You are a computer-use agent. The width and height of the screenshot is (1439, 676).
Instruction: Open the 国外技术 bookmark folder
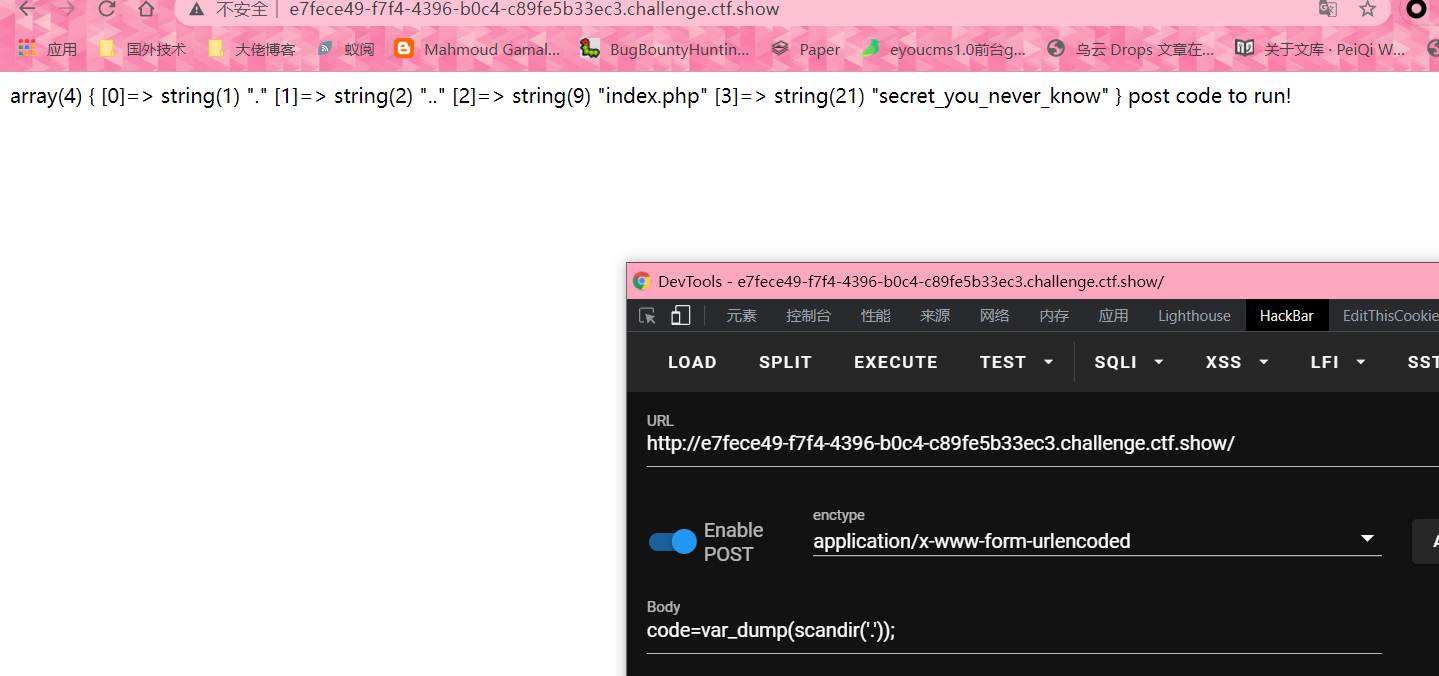coord(142,49)
